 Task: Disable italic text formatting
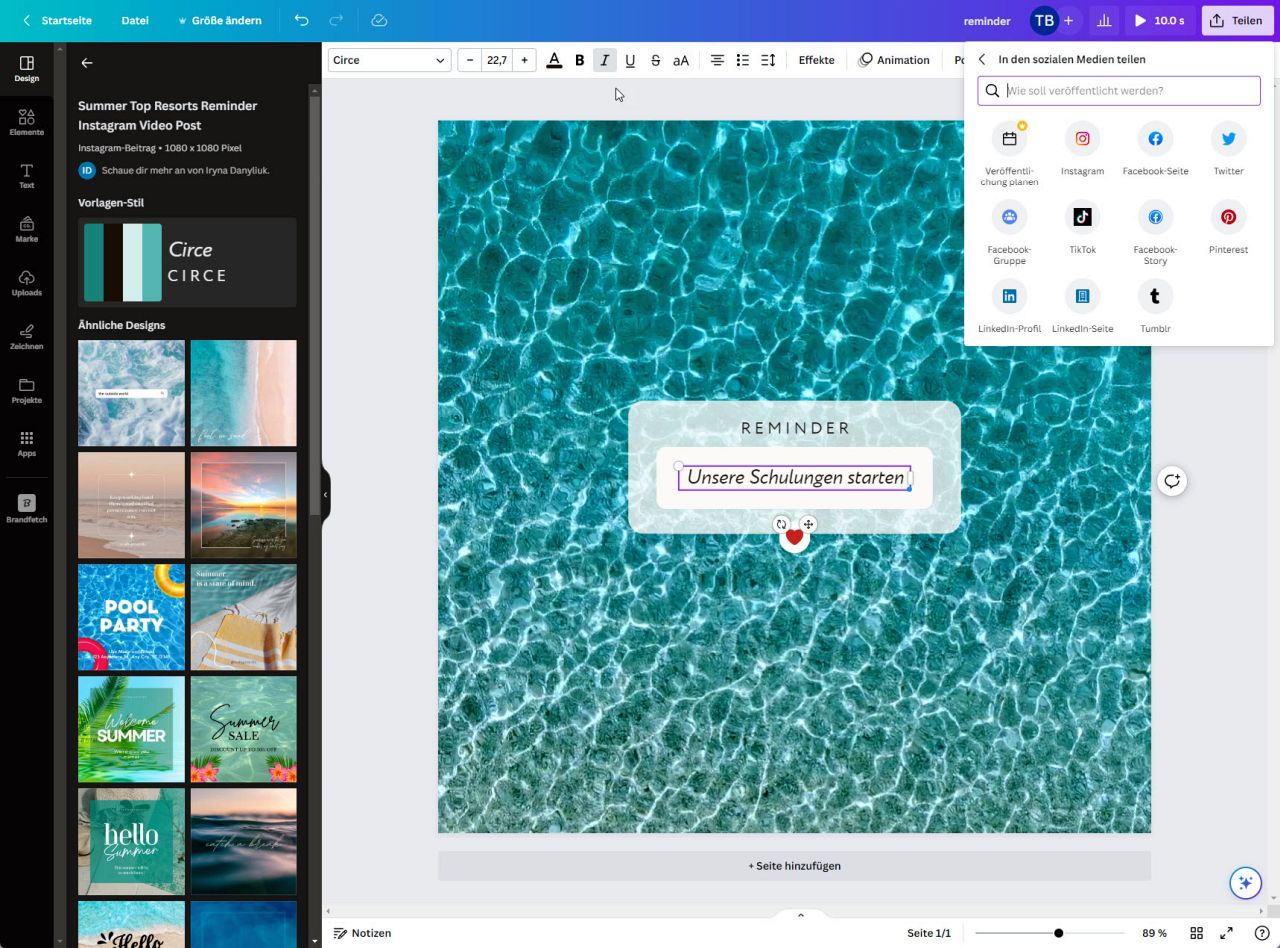pos(604,60)
